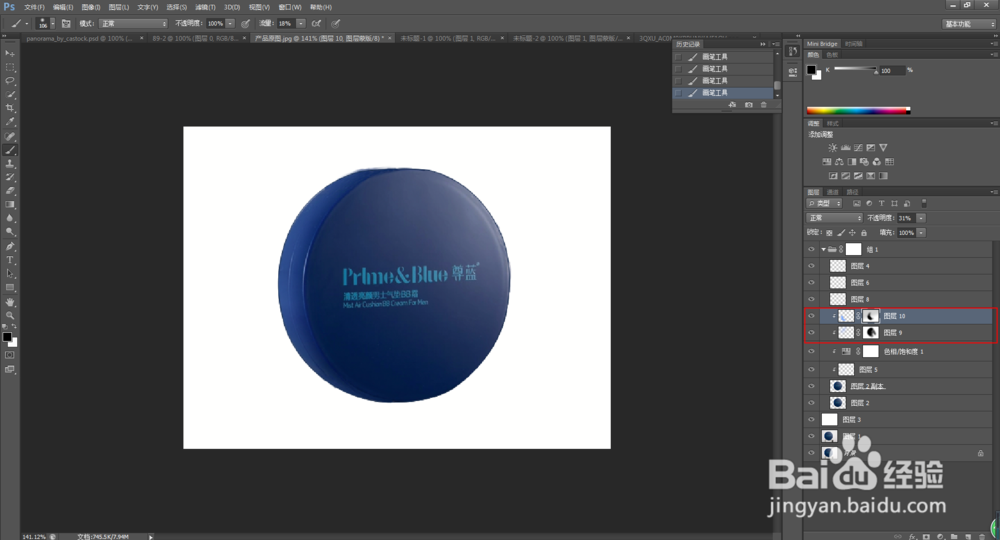Open the brush preset picker arrow
Image resolution: width=1000 pixels, height=540 pixels.
point(52,24)
